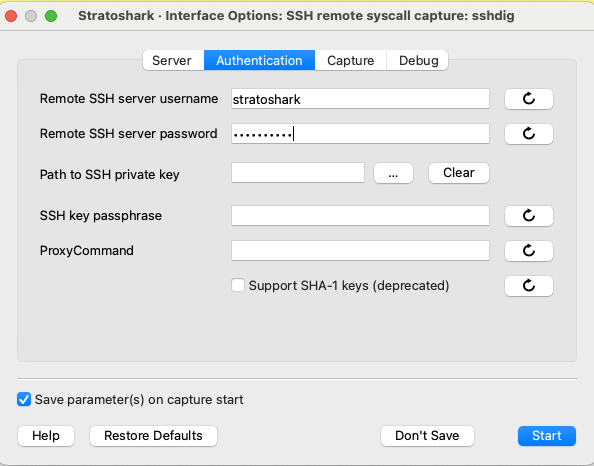Screen dimensions: 594x466
Task: Uncheck Save parameter(s) on capture start
Action: 24,399
